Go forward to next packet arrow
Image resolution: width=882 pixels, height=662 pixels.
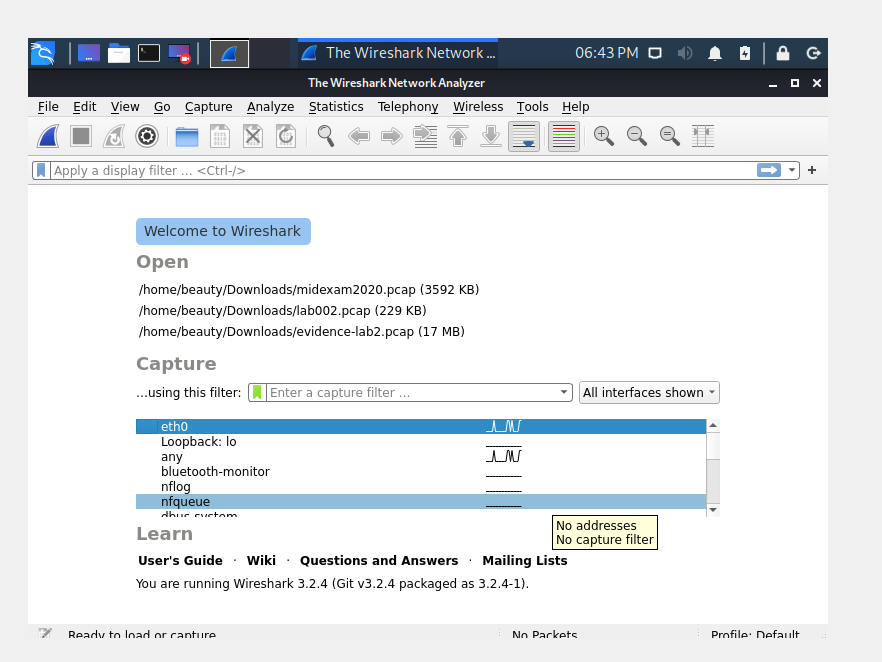coord(392,137)
